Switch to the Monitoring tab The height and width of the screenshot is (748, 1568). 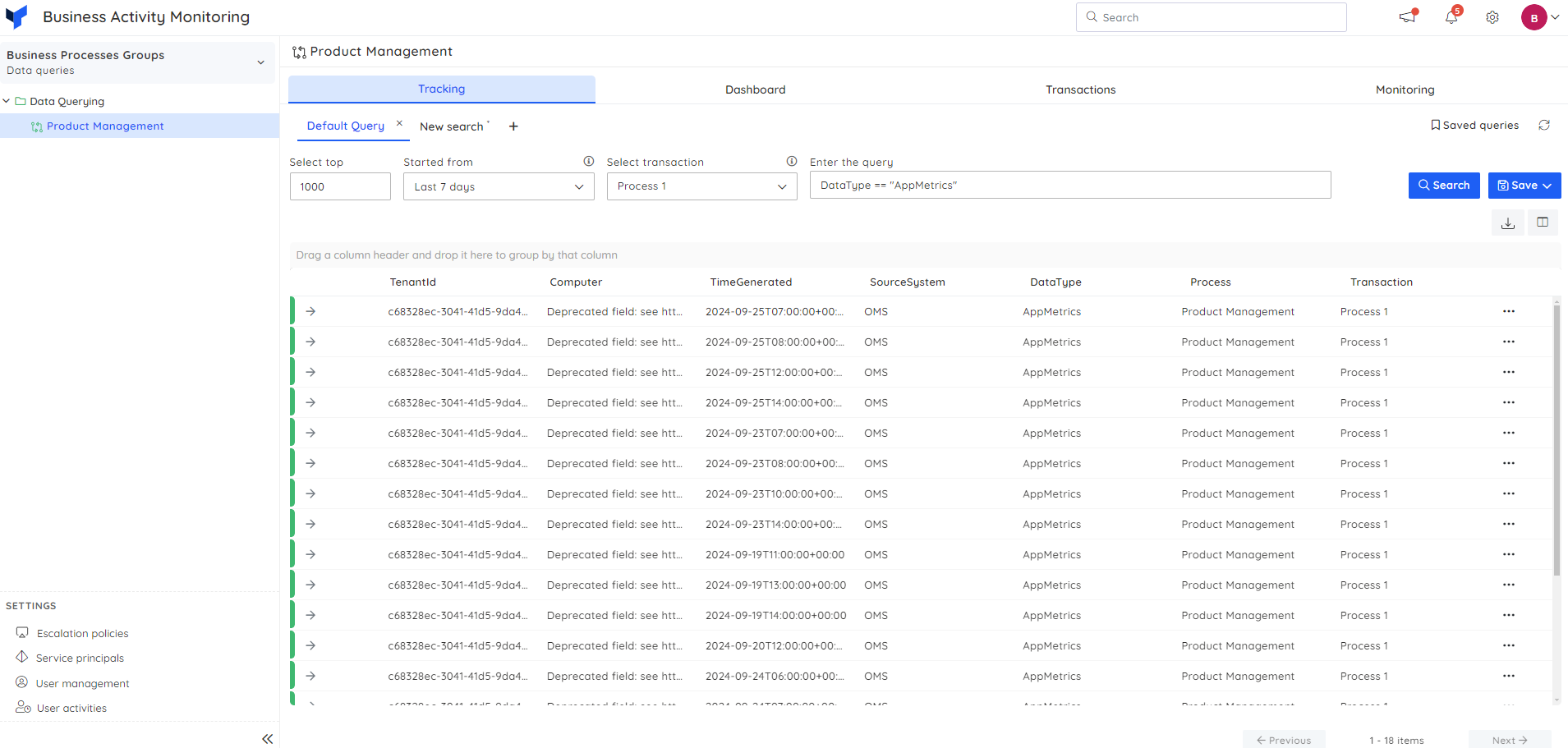point(1405,89)
